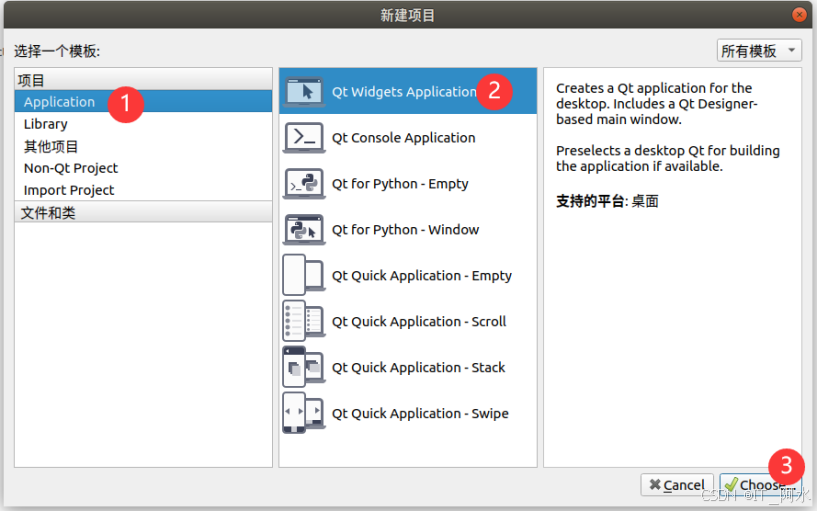Click the Qt Quick Application Stack icon

304,367
